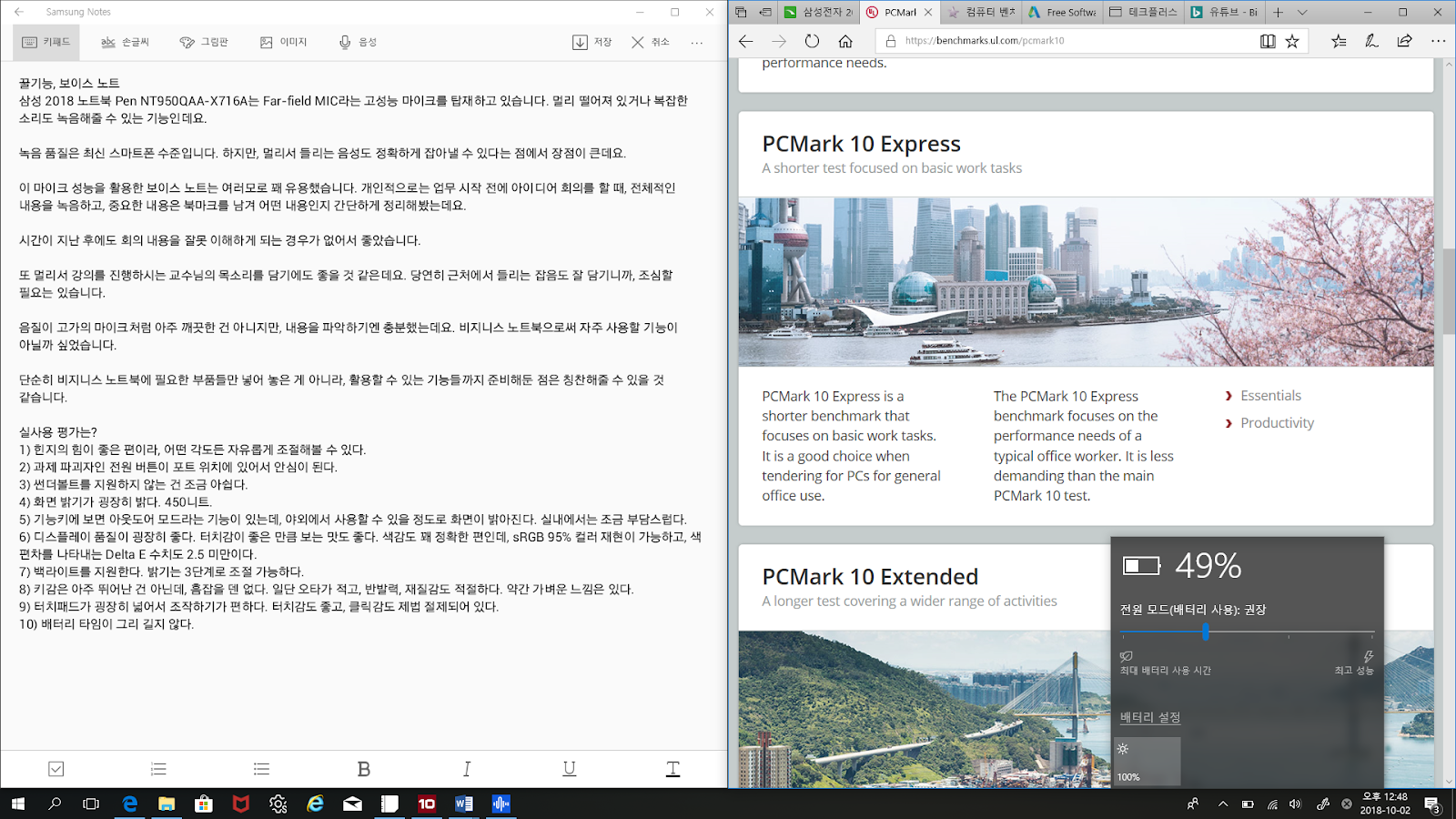Insert a checkbox list in the note
This screenshot has height=819, width=1456.
coord(56,769)
